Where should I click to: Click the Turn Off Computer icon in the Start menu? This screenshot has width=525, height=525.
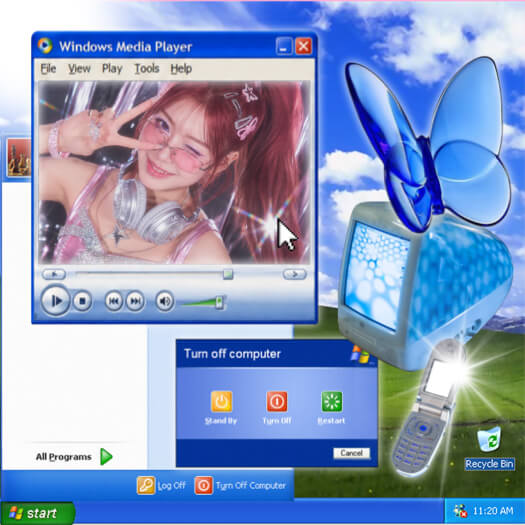[203, 485]
